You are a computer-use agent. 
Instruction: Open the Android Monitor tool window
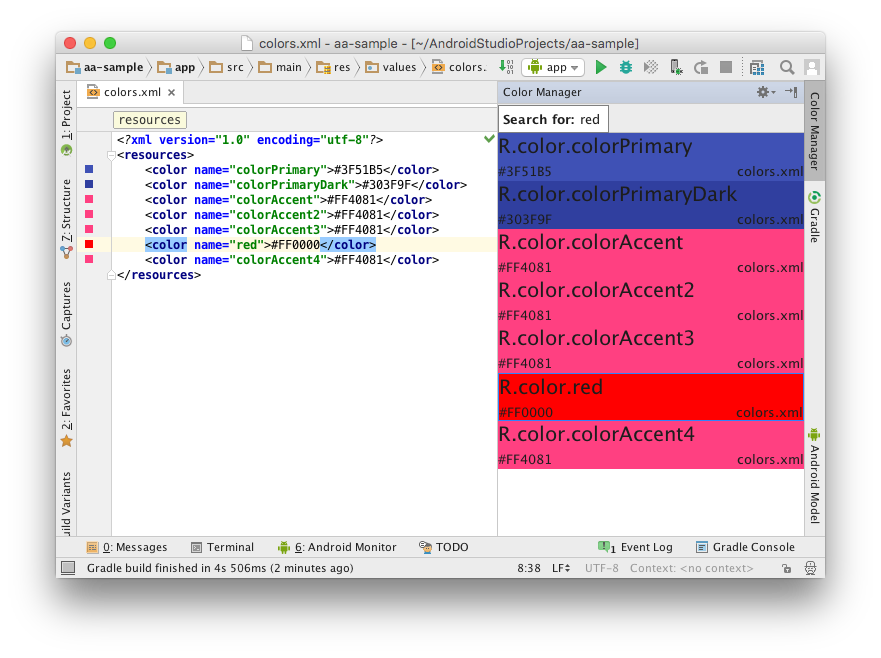tap(337, 547)
